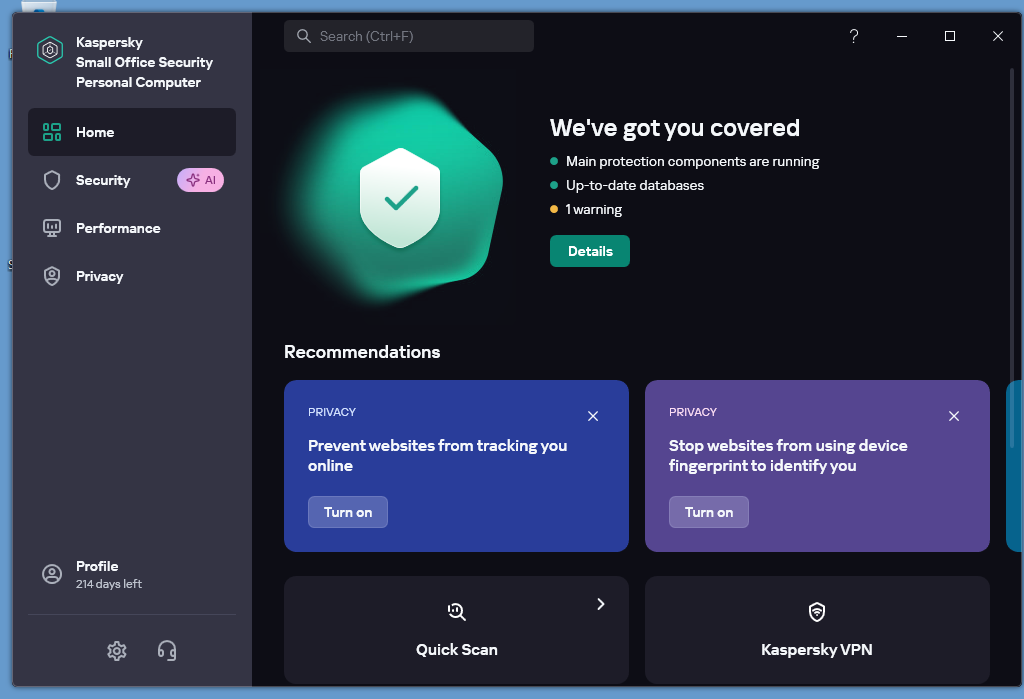The height and width of the screenshot is (699, 1024).
Task: Minimize the Kaspersky window
Action: point(902,36)
